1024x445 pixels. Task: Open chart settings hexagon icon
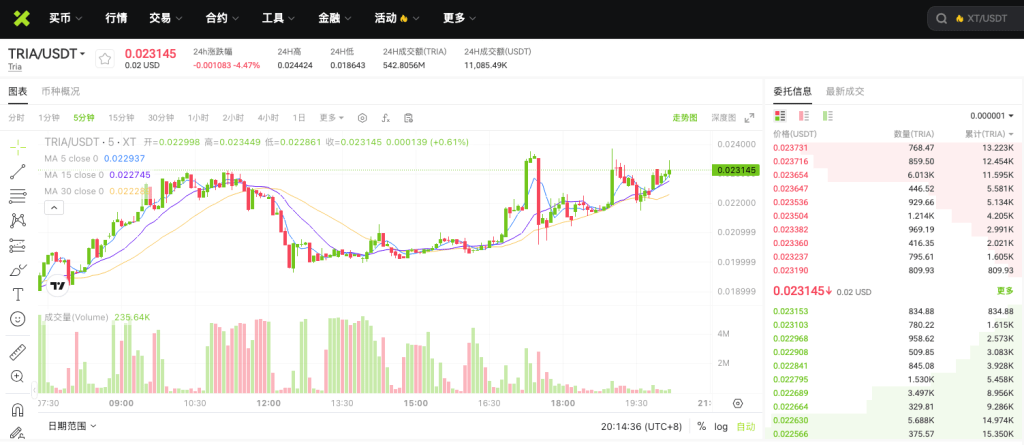pos(362,118)
